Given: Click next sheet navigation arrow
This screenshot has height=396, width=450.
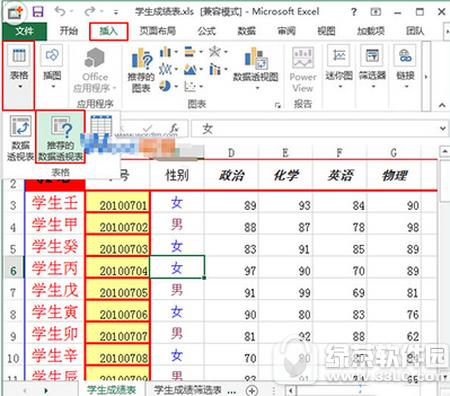Looking at the screenshot, I should (x=46, y=390).
